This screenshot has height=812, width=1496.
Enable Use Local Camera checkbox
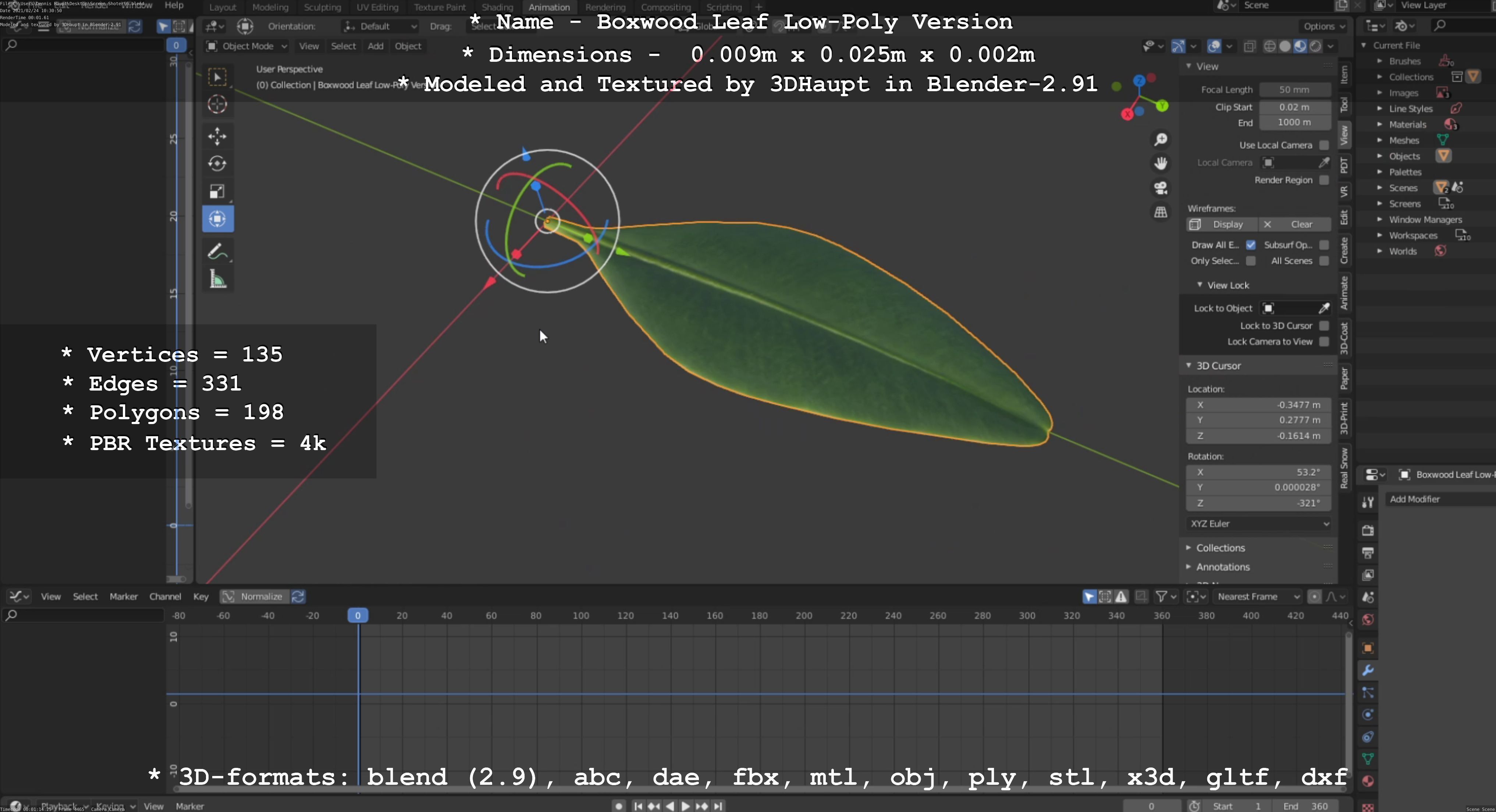tap(1324, 145)
